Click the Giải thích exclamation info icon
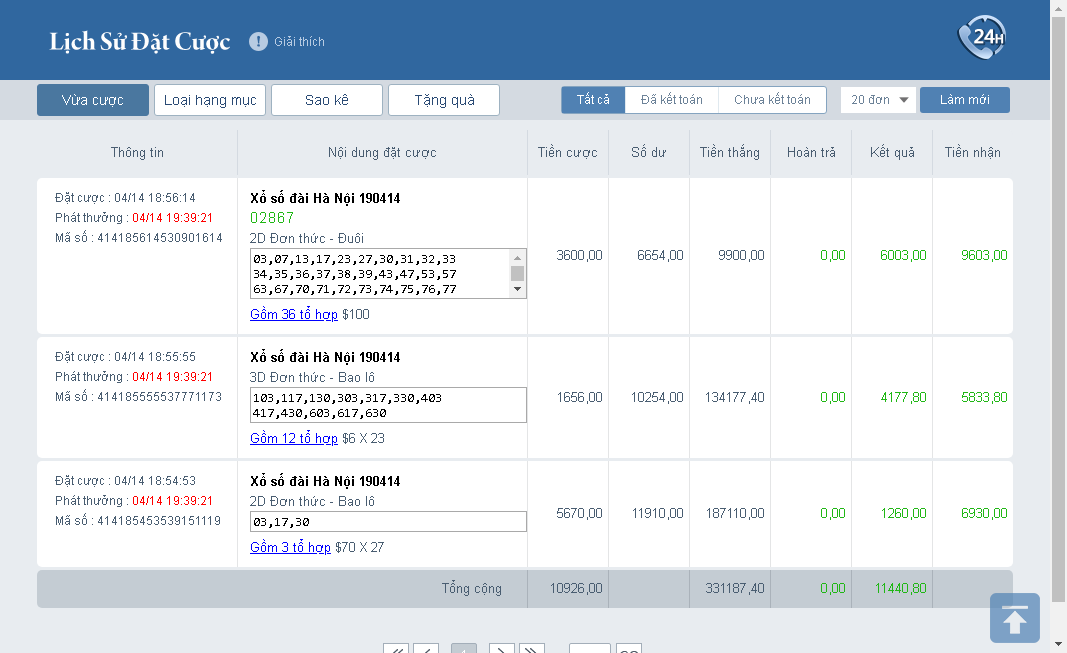The height and width of the screenshot is (653, 1067). pos(258,41)
